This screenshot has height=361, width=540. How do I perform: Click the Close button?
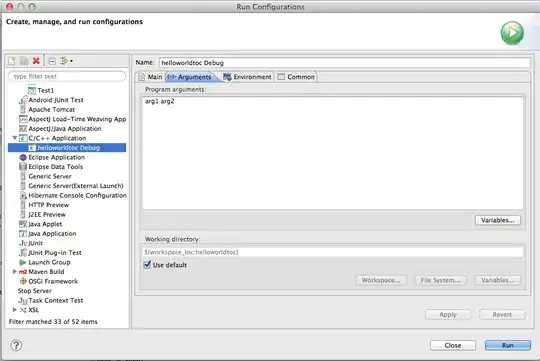click(453, 345)
